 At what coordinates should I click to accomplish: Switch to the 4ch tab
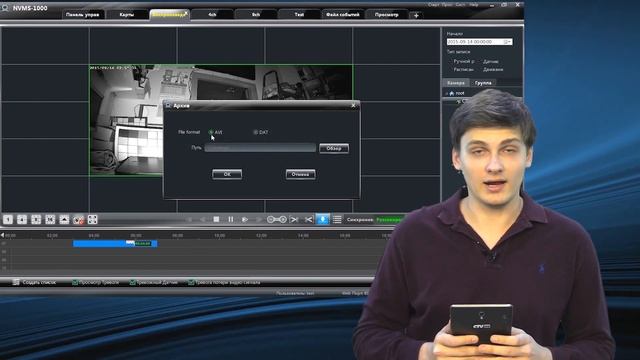[x=212, y=15]
